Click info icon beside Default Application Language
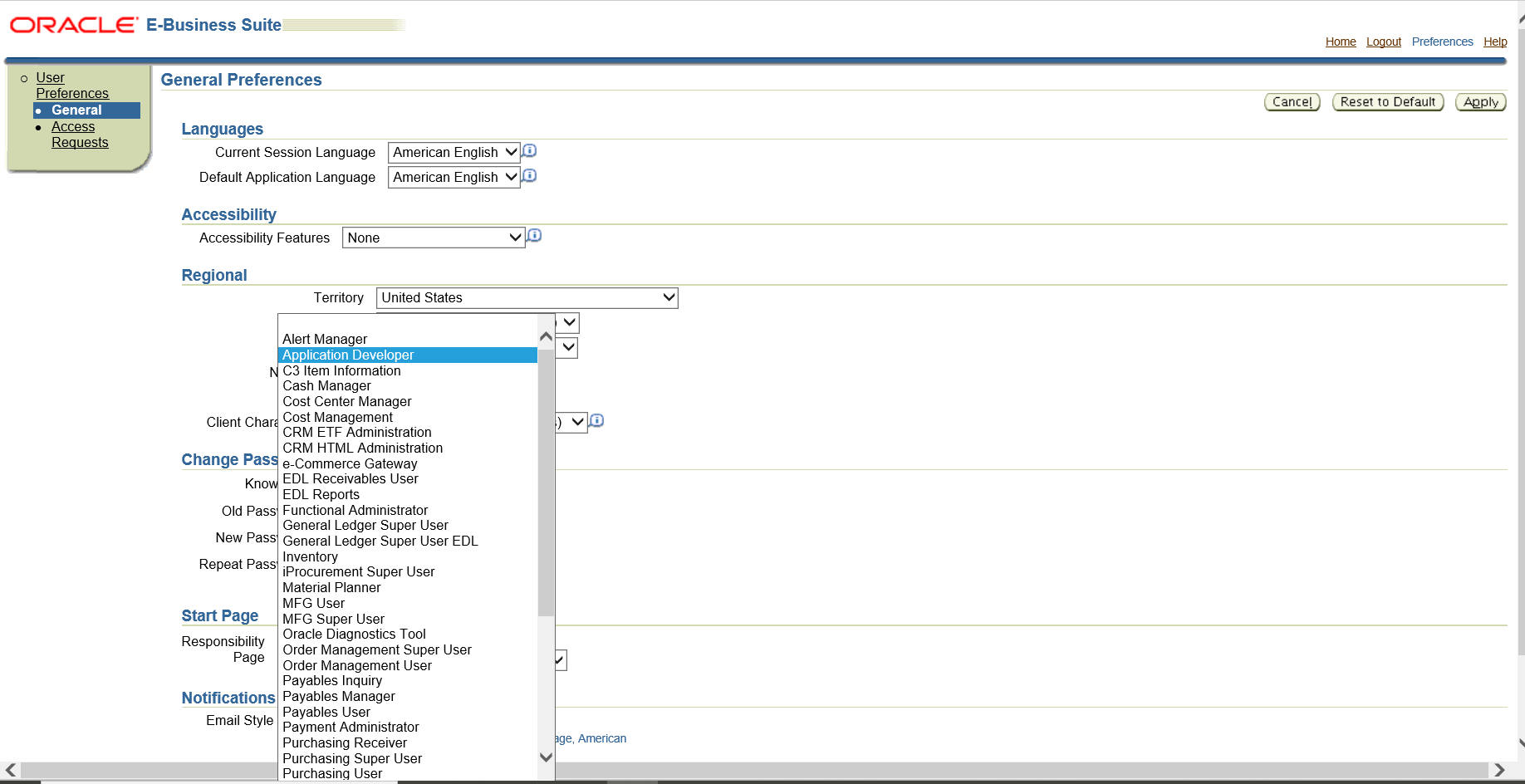1525x784 pixels. click(x=530, y=176)
